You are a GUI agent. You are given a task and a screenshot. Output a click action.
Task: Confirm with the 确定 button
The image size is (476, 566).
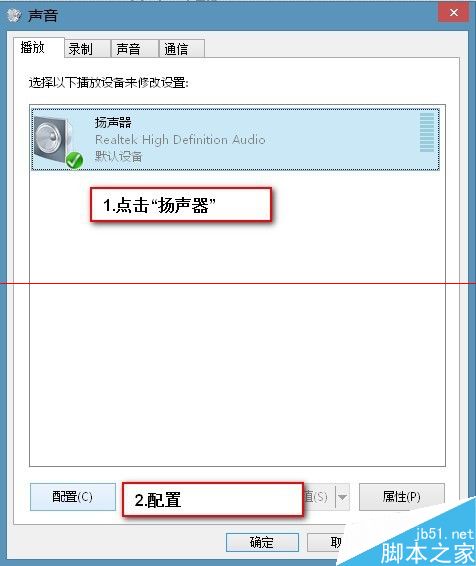click(x=262, y=542)
